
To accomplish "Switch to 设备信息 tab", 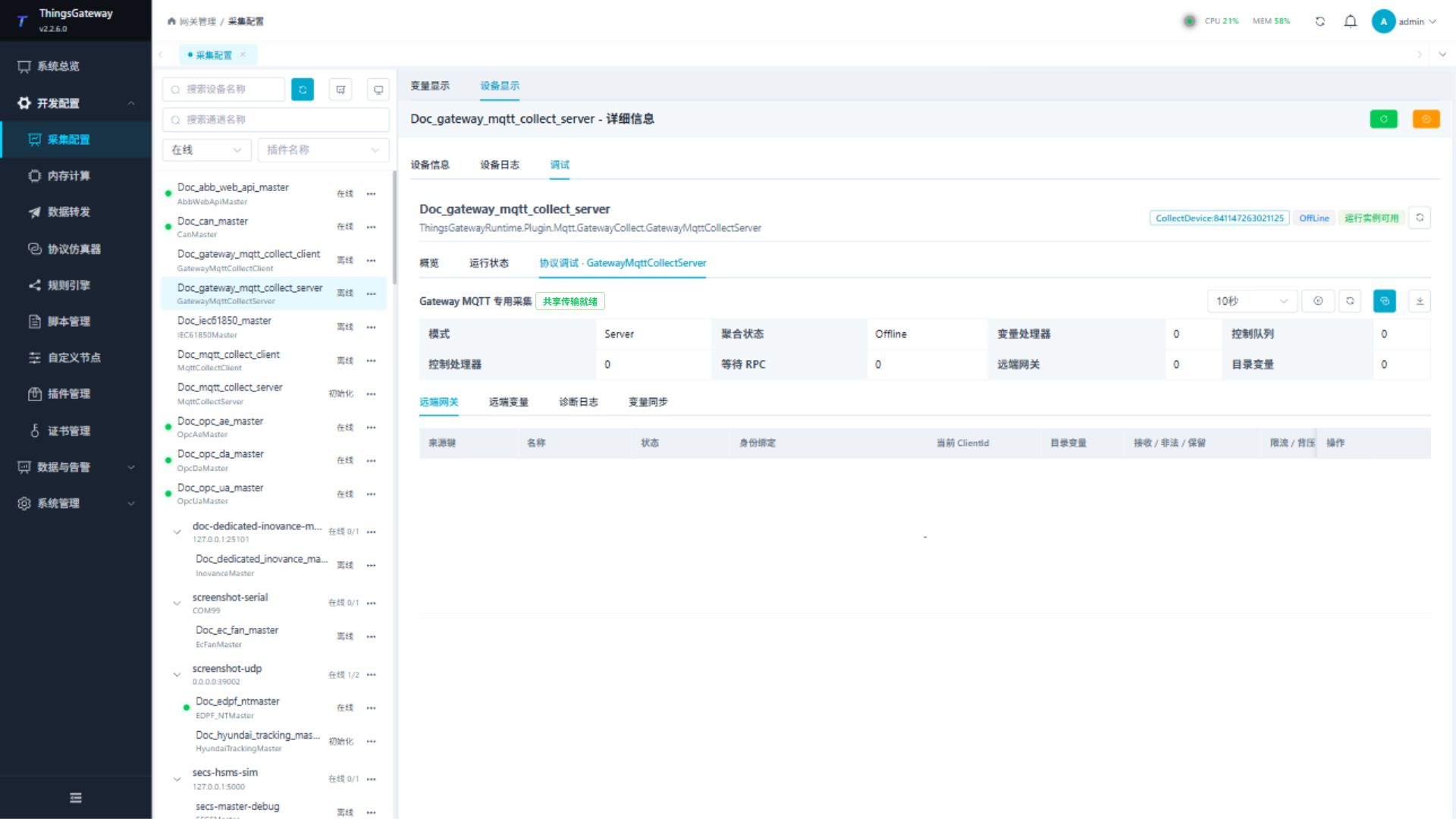I will 430,165.
